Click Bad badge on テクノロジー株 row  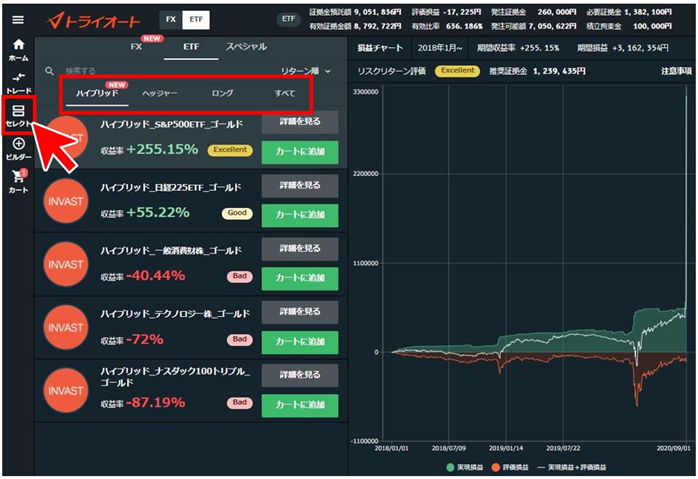239,340
